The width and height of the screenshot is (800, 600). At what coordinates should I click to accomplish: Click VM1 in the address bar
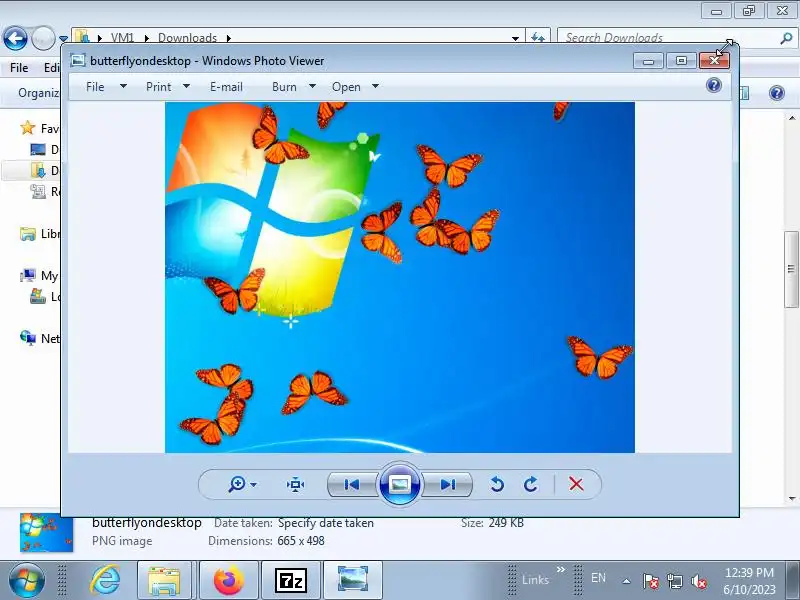pyautogui.click(x=122, y=38)
